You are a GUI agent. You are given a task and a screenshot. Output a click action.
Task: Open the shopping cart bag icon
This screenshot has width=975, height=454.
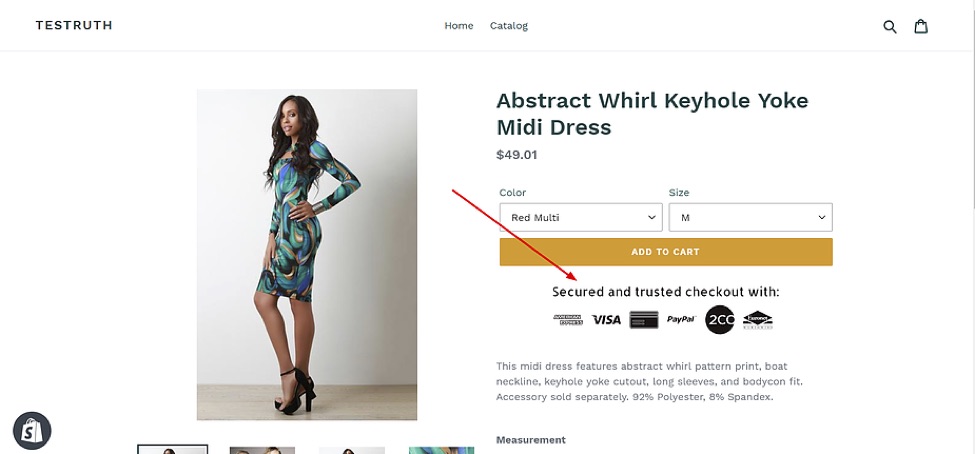921,26
